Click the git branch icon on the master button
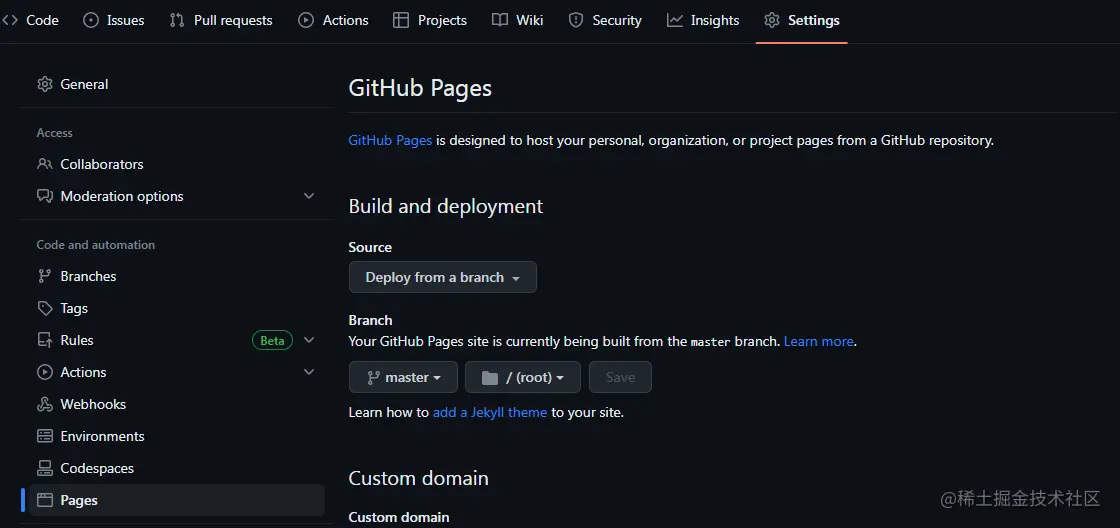This screenshot has width=1120, height=528. point(372,377)
